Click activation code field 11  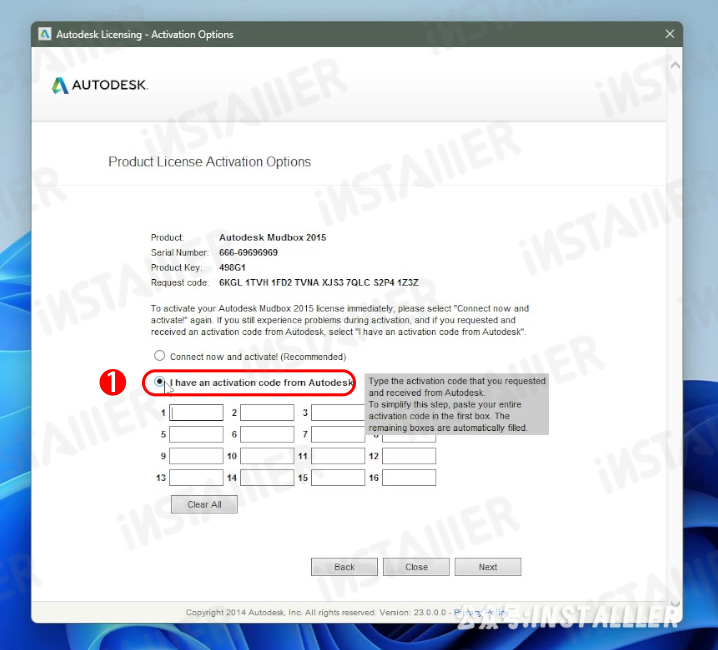click(x=338, y=456)
